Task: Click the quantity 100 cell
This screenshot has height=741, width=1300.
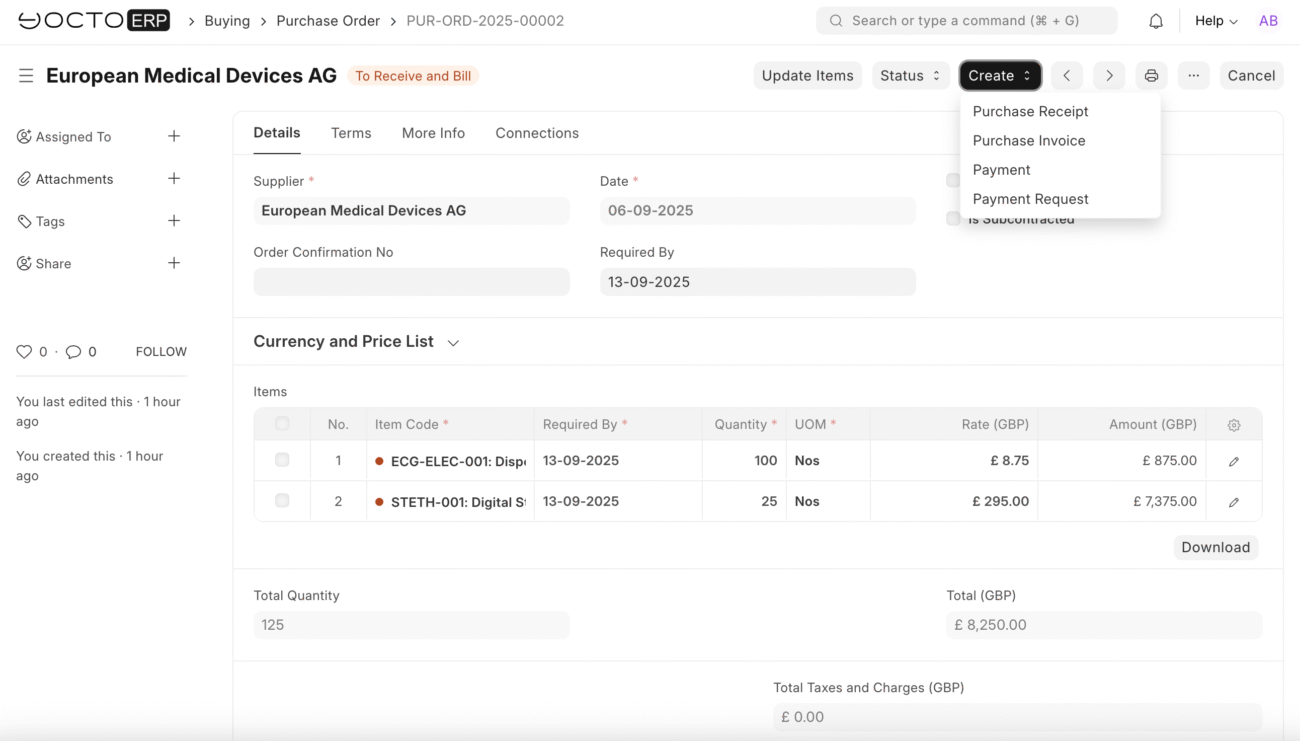Action: pos(744,461)
